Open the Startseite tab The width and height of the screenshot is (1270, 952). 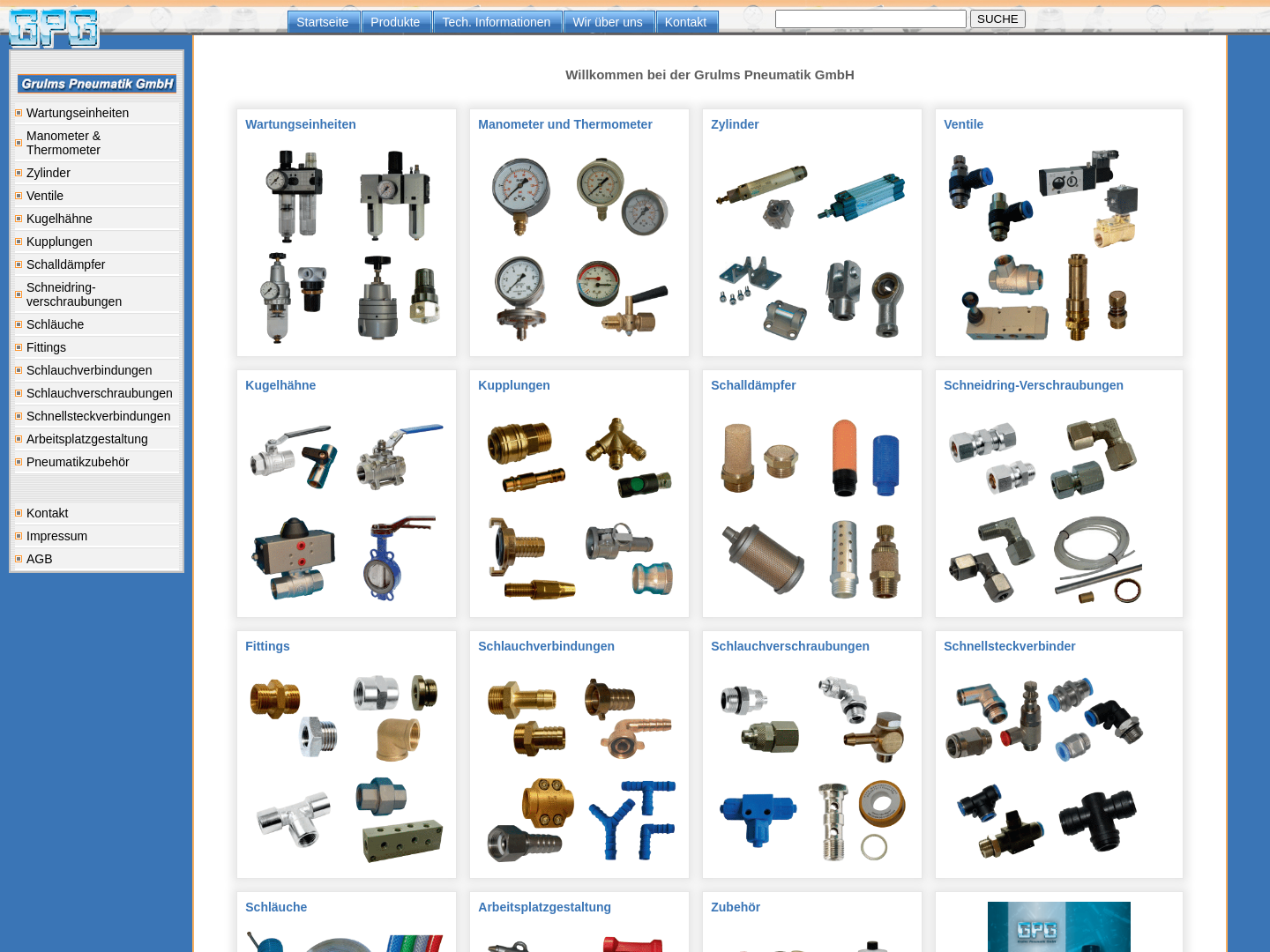323,22
